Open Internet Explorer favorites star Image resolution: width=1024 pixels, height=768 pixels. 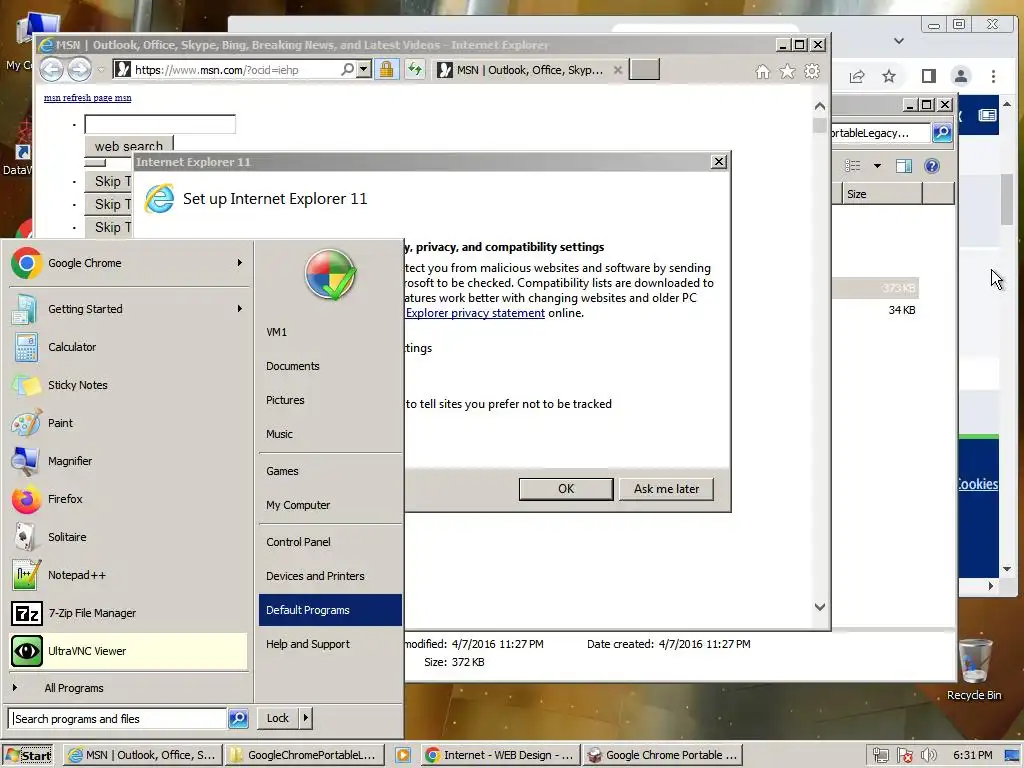point(788,71)
